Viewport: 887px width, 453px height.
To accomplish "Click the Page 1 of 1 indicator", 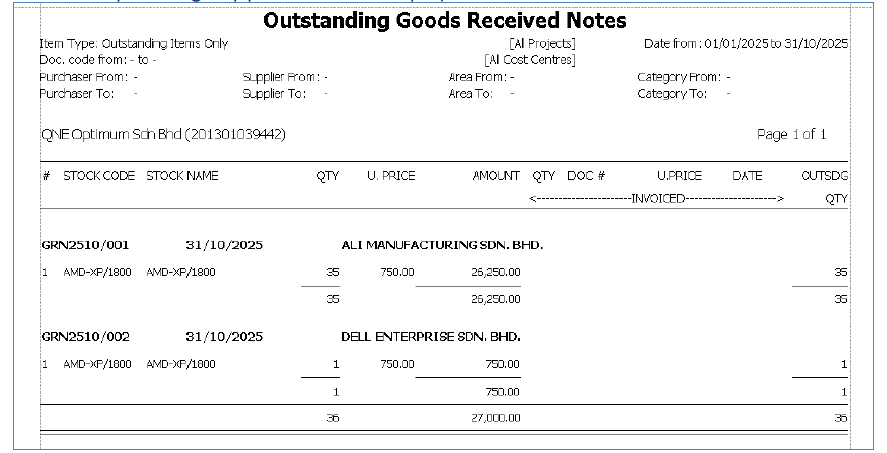I will pos(792,135).
